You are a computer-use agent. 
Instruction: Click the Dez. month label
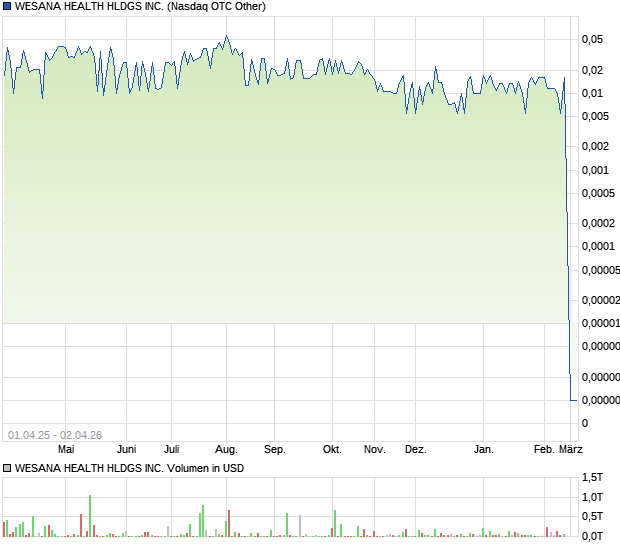pyautogui.click(x=416, y=450)
